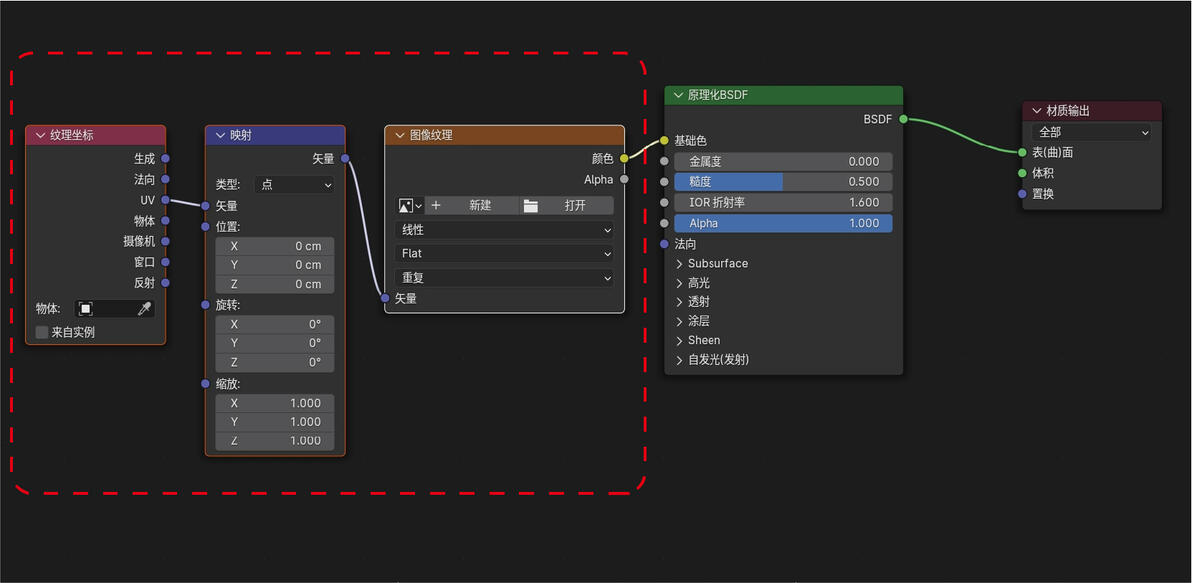Viewport: 1192px width, 583px height.
Task: Click the 旋转 X field
Action: point(274,325)
